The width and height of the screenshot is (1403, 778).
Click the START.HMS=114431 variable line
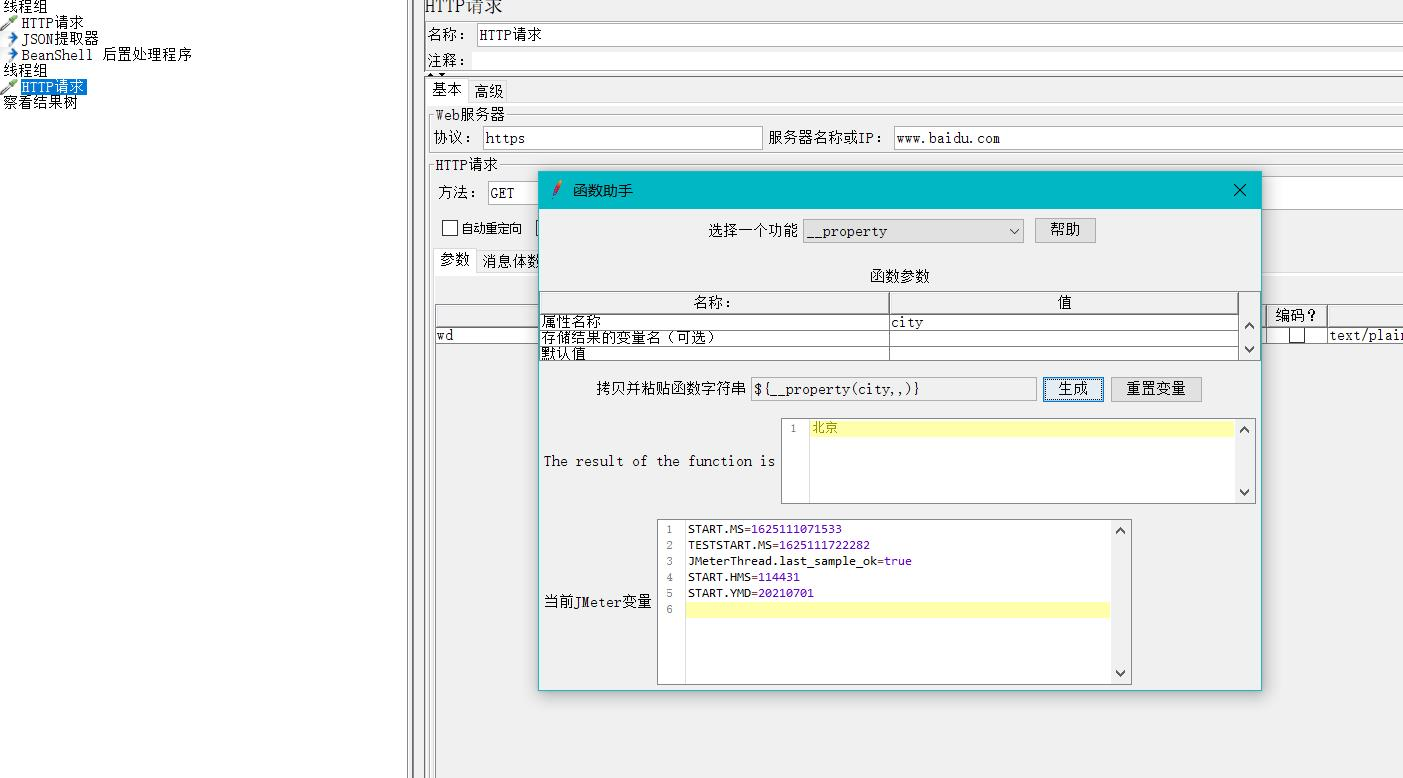(x=744, y=577)
